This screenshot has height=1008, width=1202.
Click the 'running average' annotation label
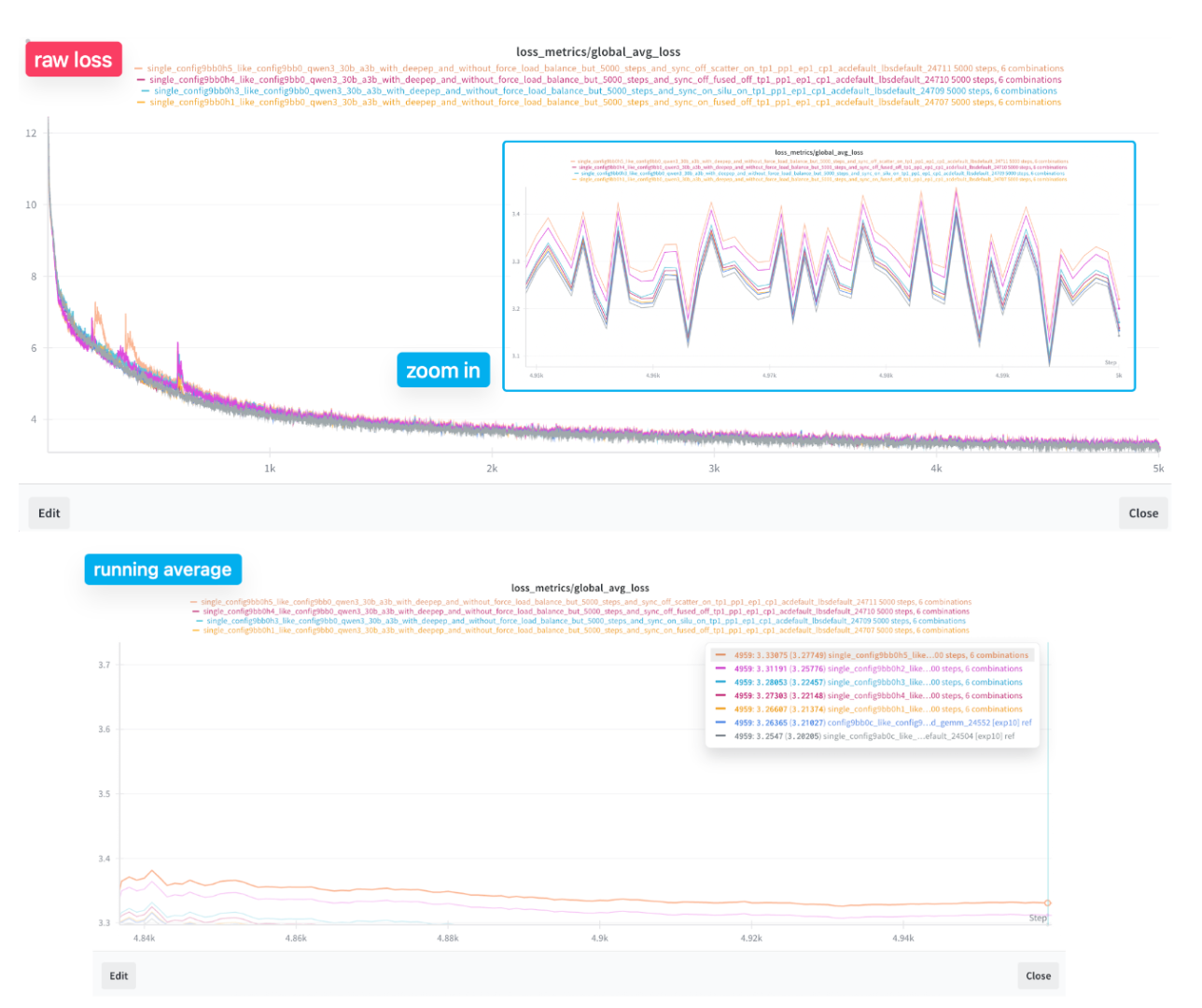pos(162,569)
